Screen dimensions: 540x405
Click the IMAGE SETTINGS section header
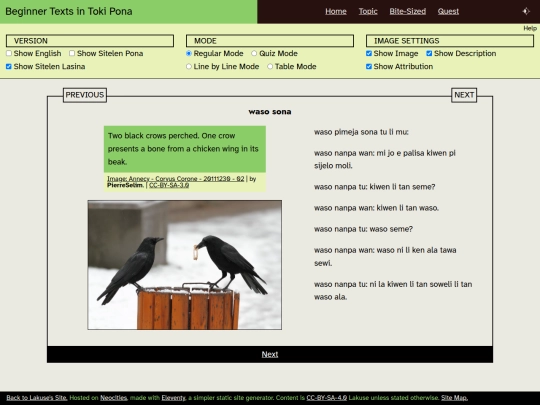[x=450, y=41]
